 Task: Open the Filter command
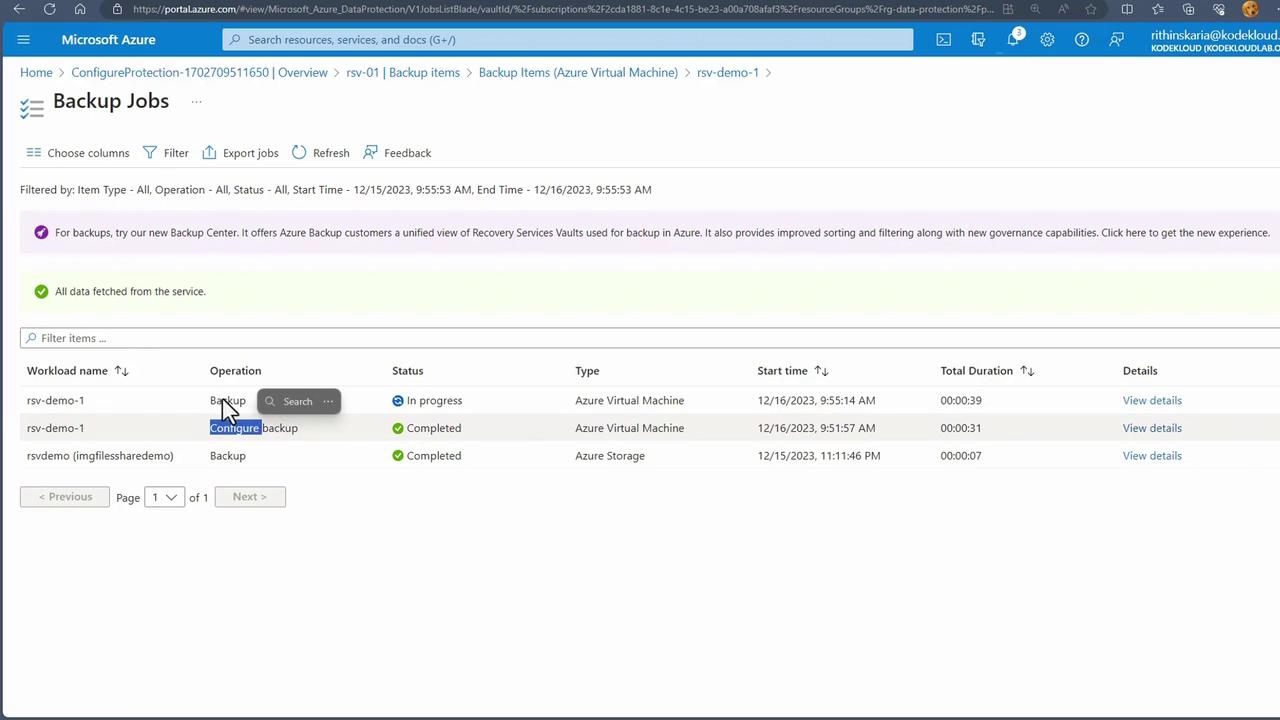(166, 153)
